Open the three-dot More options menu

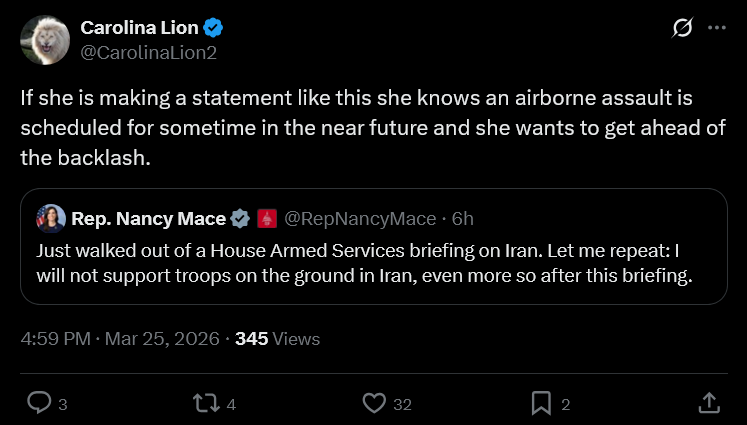pos(716,29)
